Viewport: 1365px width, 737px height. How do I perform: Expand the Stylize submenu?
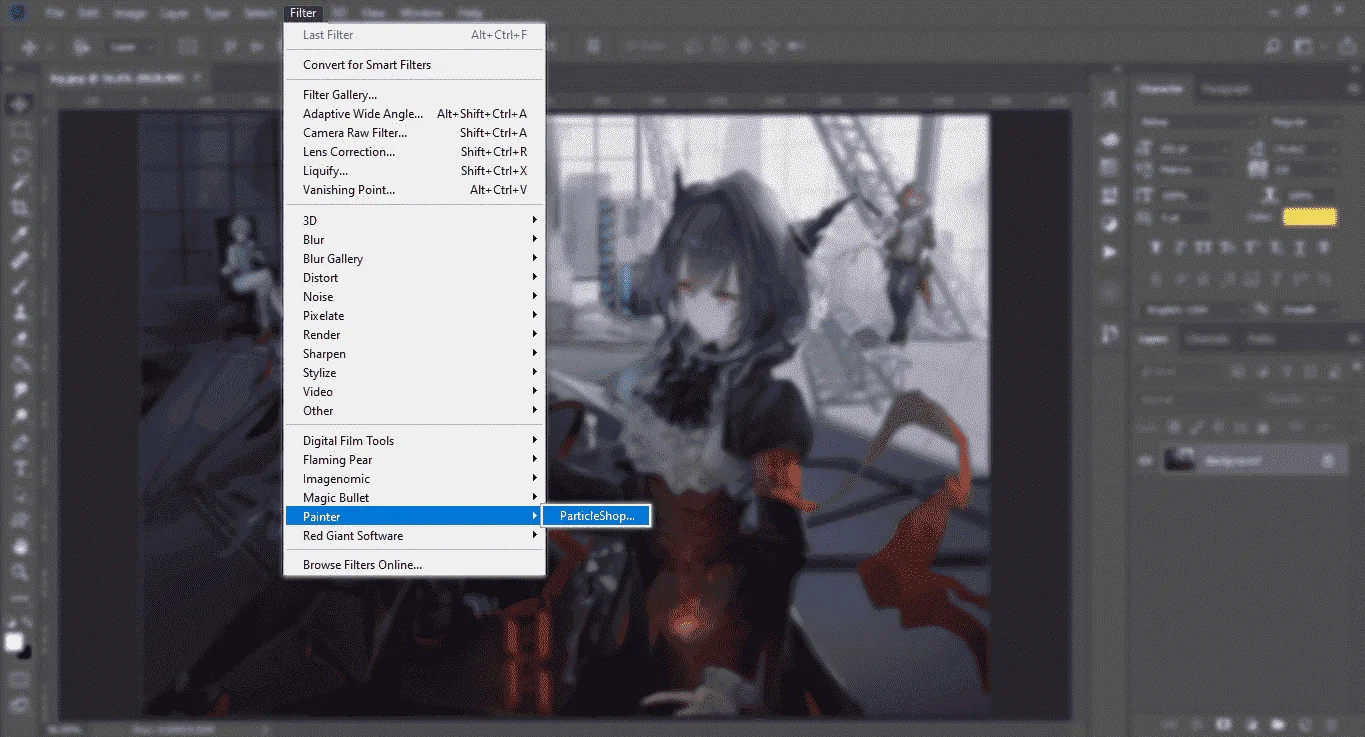click(x=415, y=373)
